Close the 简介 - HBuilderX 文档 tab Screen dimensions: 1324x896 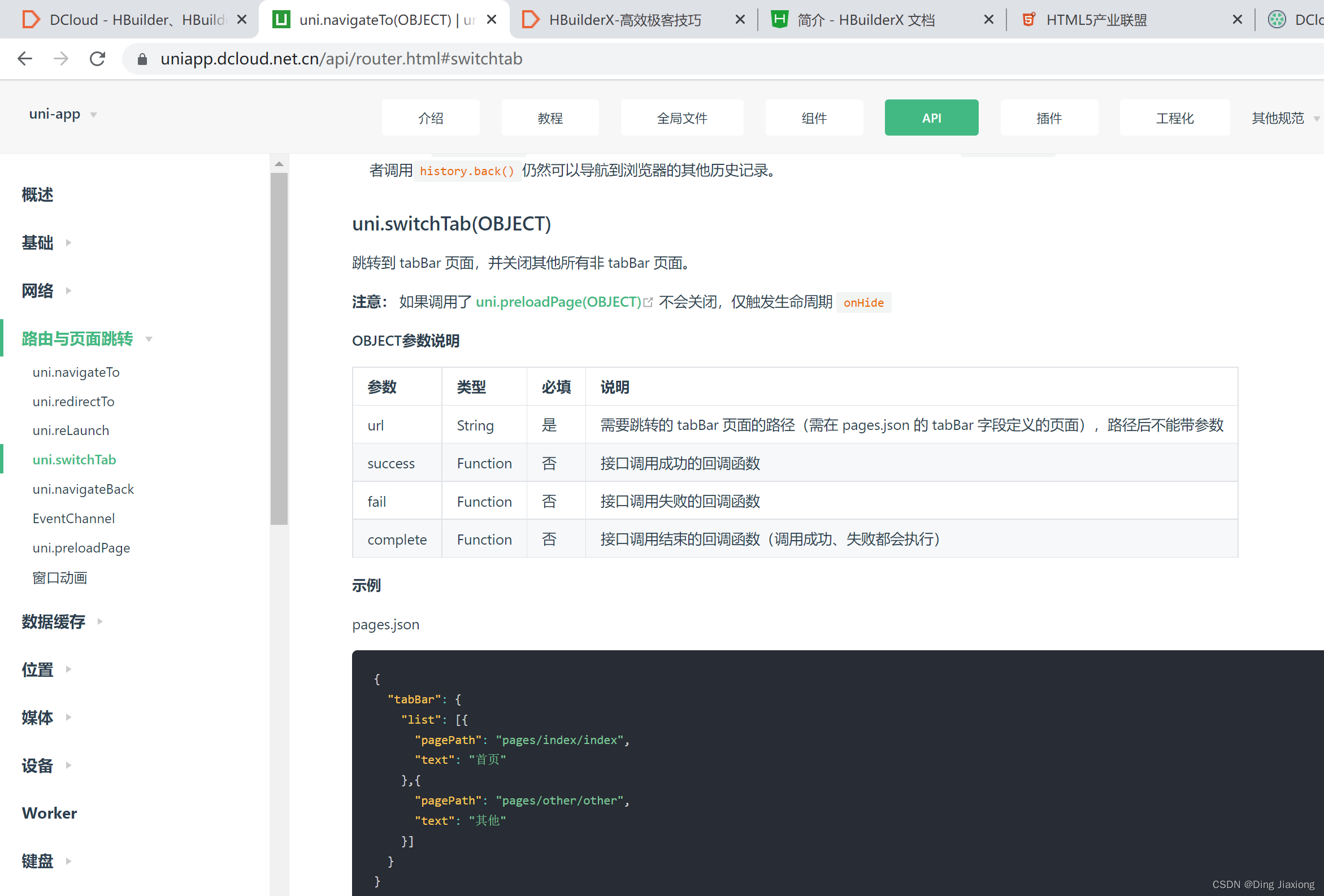pyautogui.click(x=989, y=20)
